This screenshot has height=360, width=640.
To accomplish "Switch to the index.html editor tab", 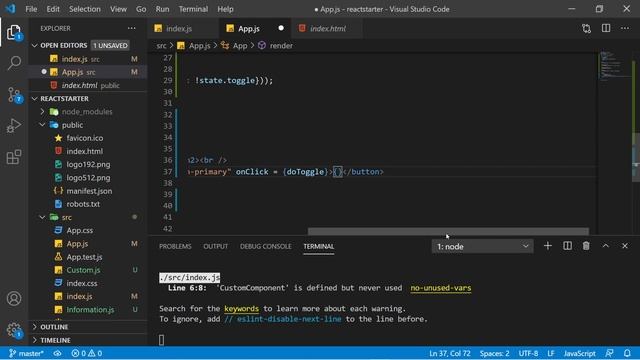I will point(327,28).
